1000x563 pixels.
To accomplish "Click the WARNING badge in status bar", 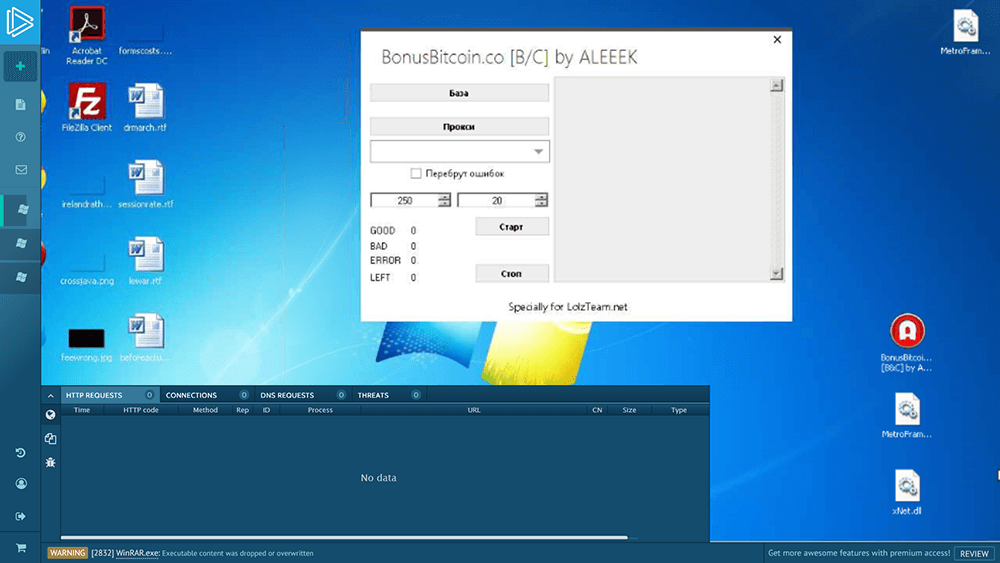I will 67,553.
